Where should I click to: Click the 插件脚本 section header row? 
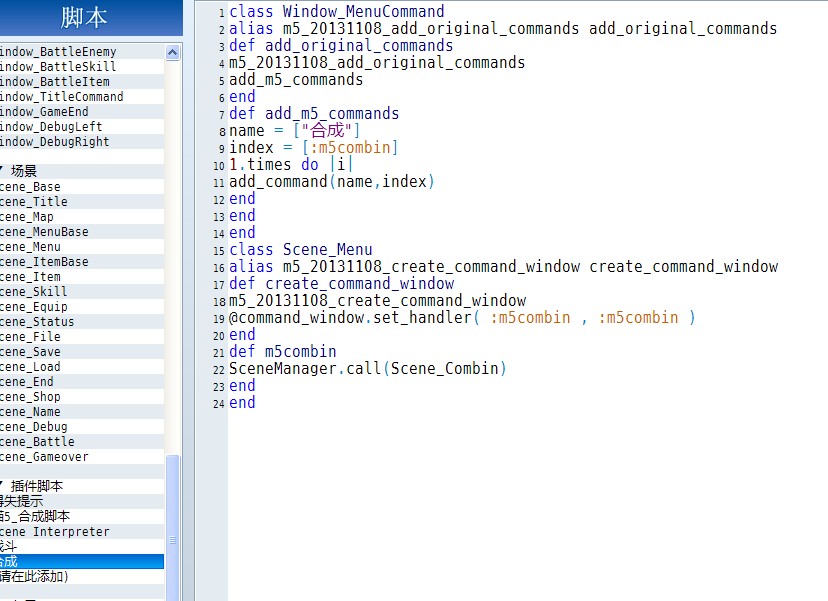point(82,486)
